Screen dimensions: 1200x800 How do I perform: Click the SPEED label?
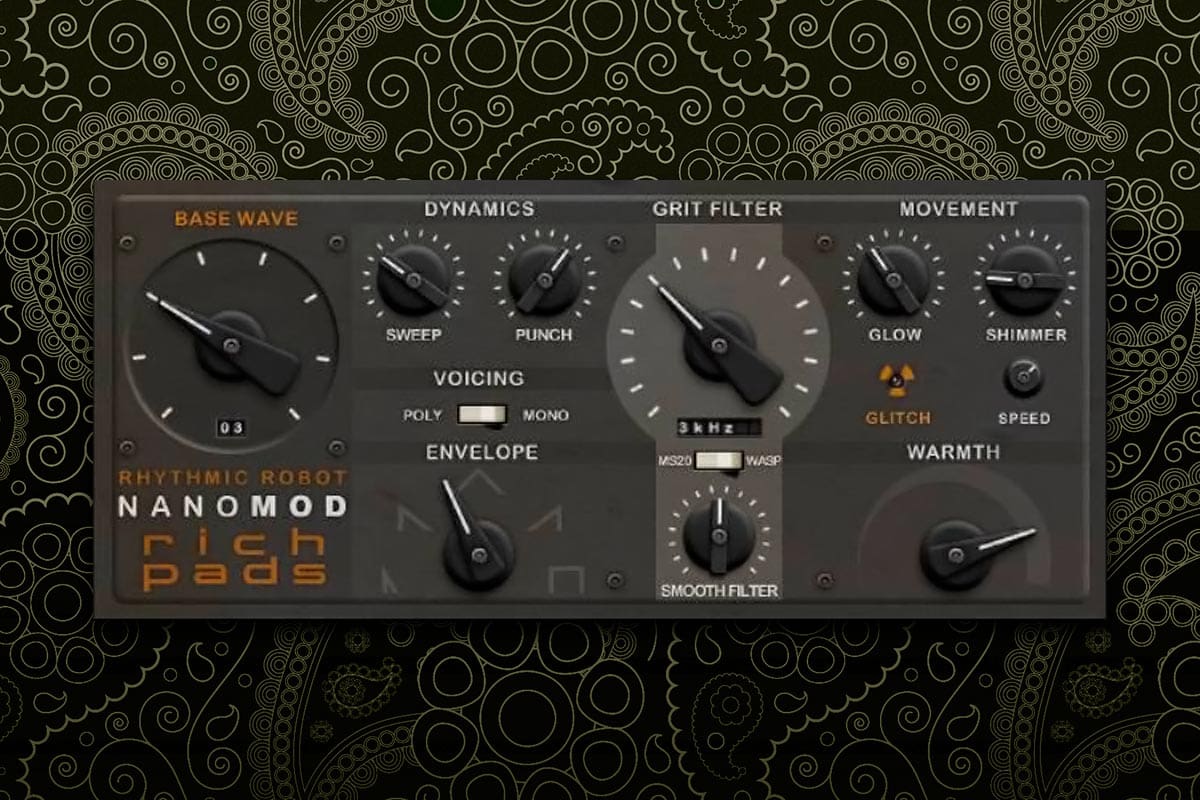point(1024,418)
